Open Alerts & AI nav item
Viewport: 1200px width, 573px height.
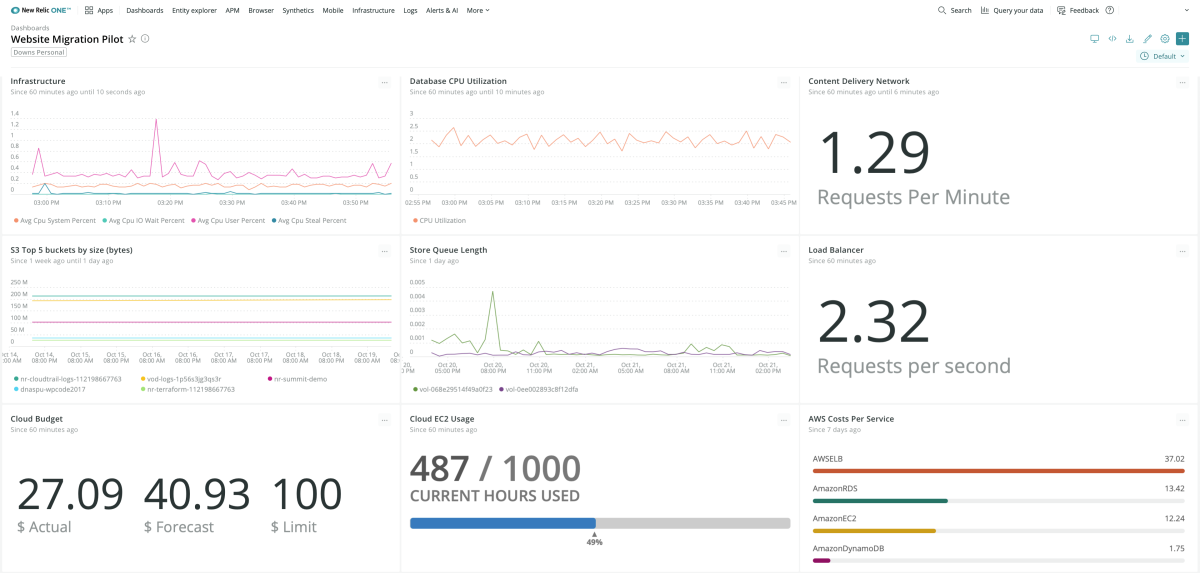click(442, 10)
